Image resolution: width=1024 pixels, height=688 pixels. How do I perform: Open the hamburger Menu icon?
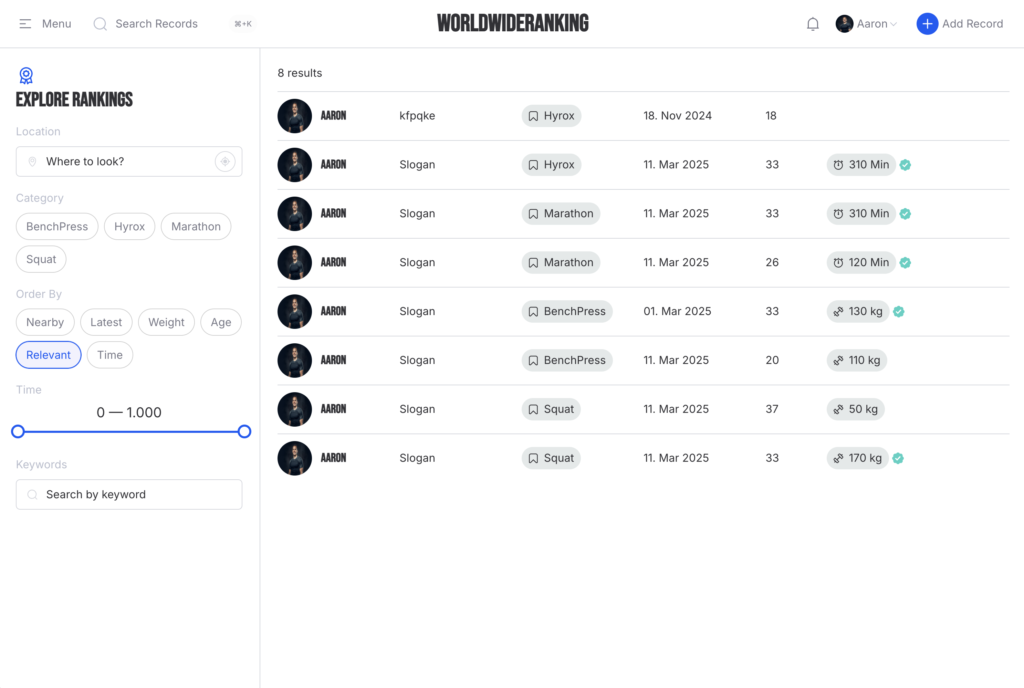26,24
